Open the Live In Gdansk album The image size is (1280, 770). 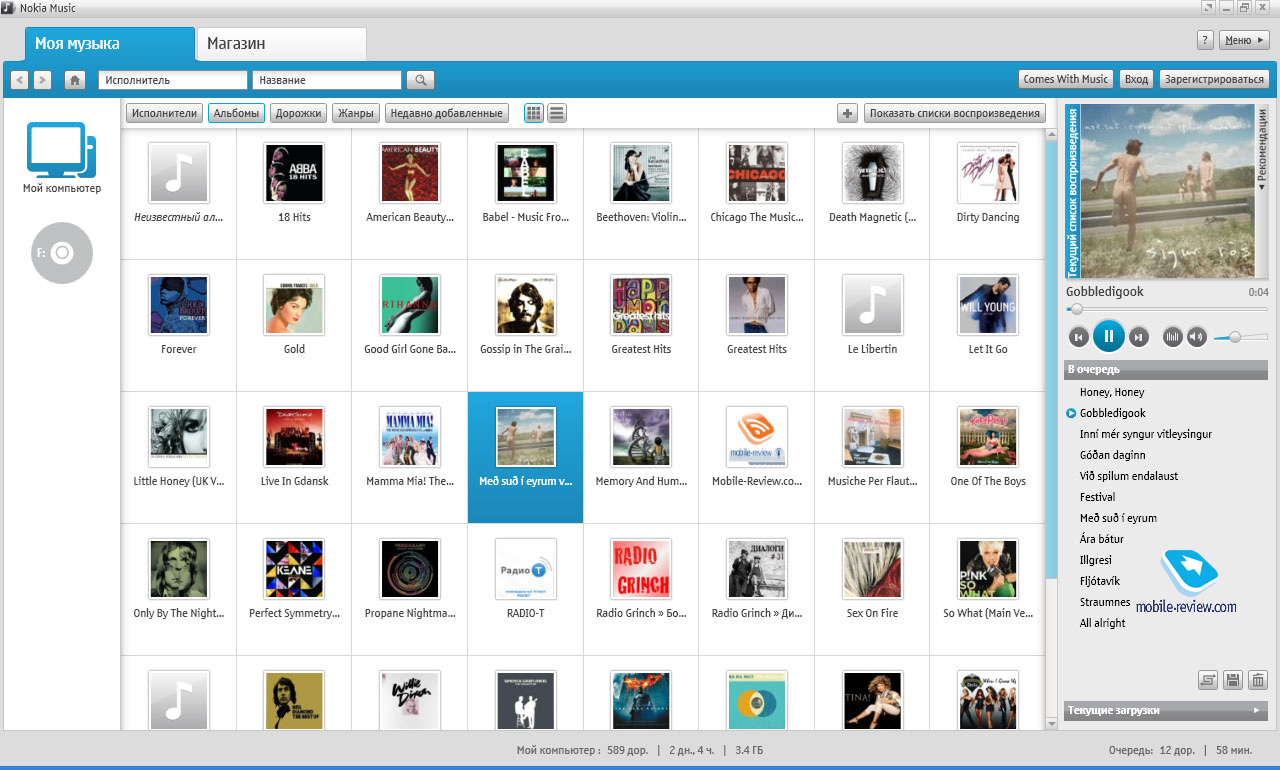(294, 436)
